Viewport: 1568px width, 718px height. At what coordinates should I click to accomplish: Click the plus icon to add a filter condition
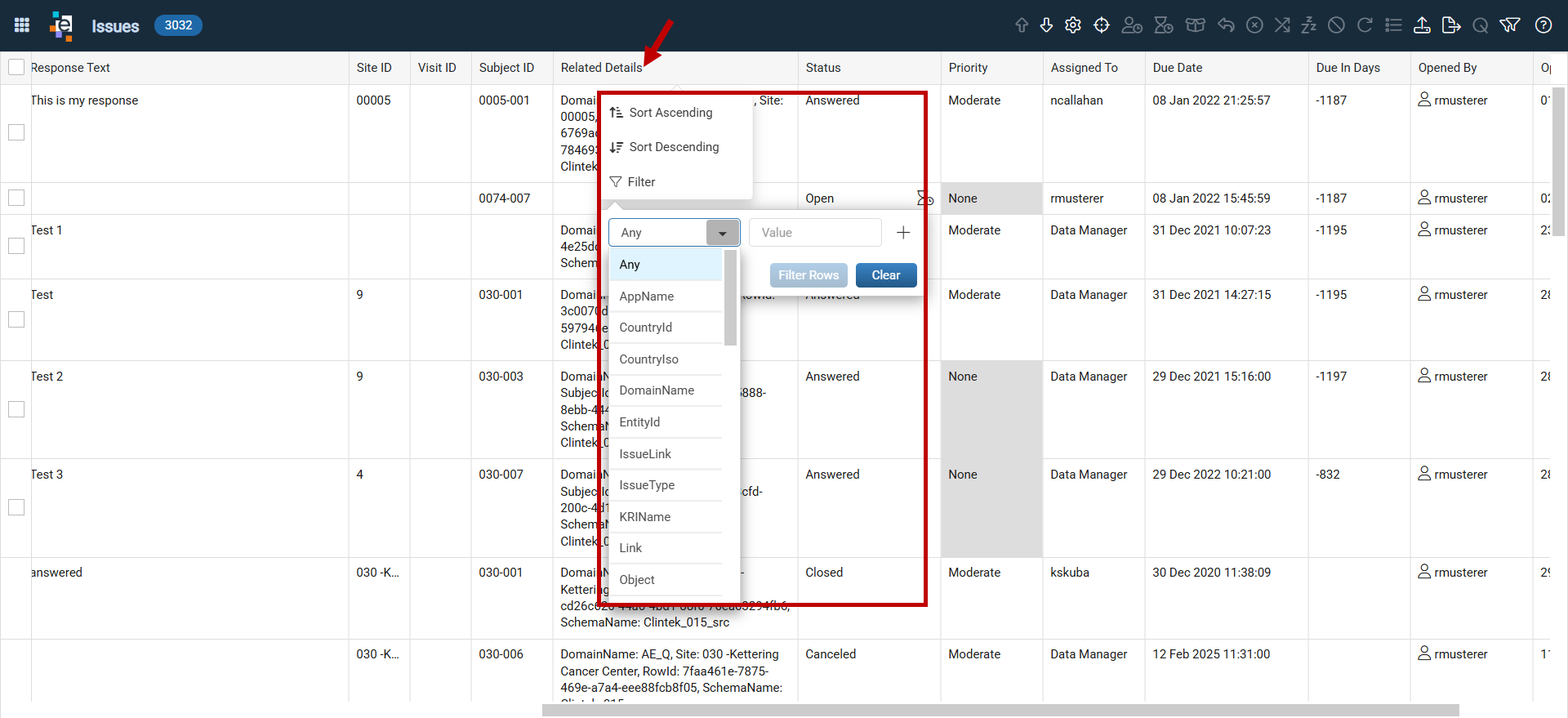[x=903, y=233]
